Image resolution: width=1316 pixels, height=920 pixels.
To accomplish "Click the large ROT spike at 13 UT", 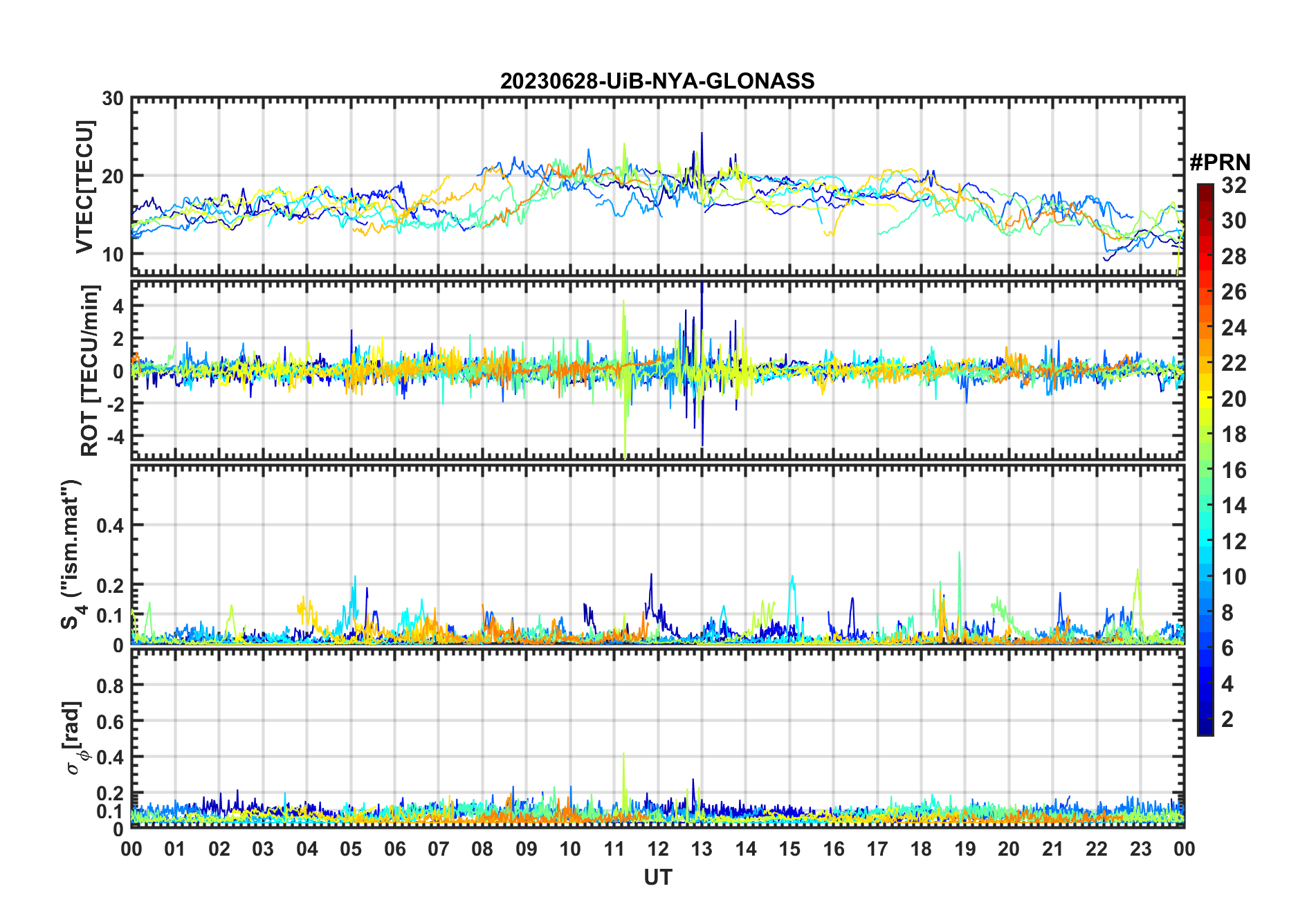I will (x=702, y=363).
